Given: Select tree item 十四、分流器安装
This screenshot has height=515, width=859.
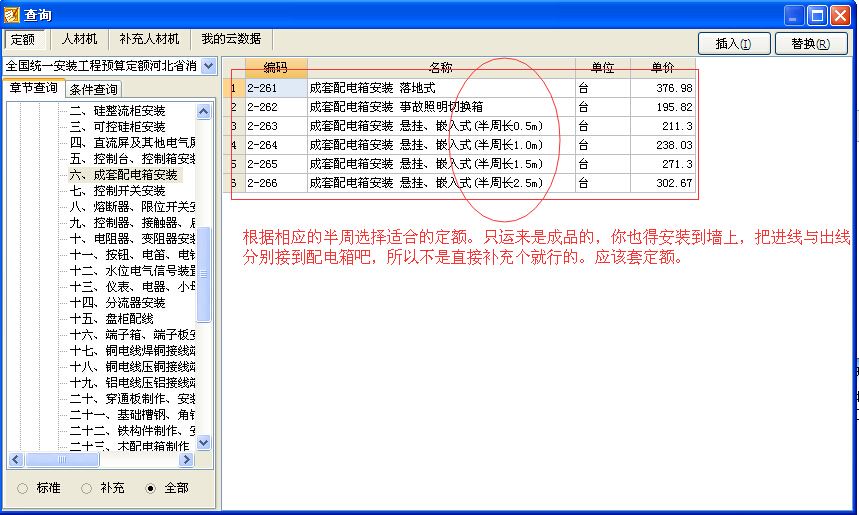Looking at the screenshot, I should pyautogui.click(x=117, y=302).
